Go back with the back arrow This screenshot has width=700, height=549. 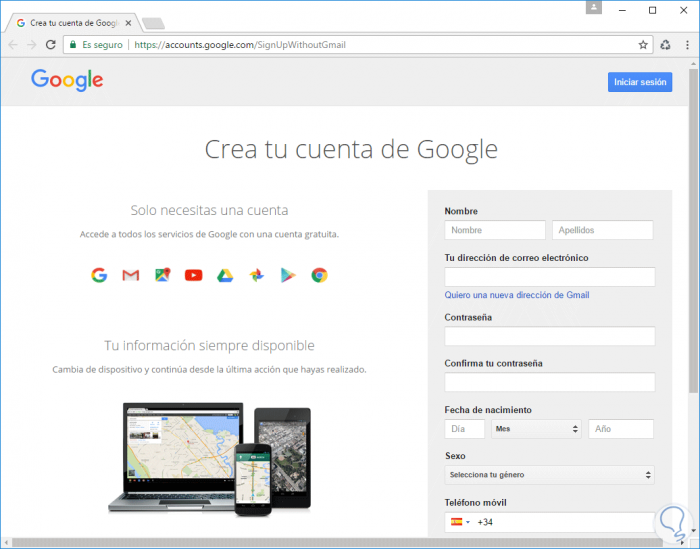click(13, 45)
